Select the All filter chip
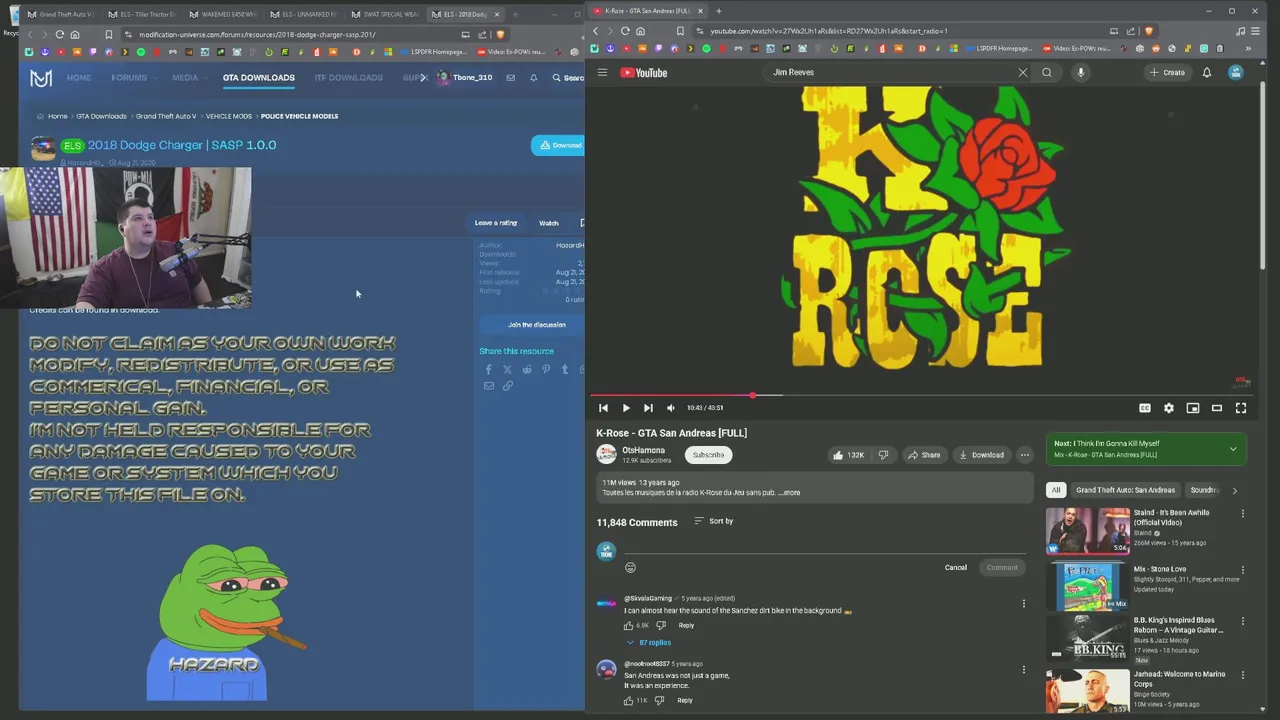Screen dimensions: 1280x720 click(x=1055, y=490)
